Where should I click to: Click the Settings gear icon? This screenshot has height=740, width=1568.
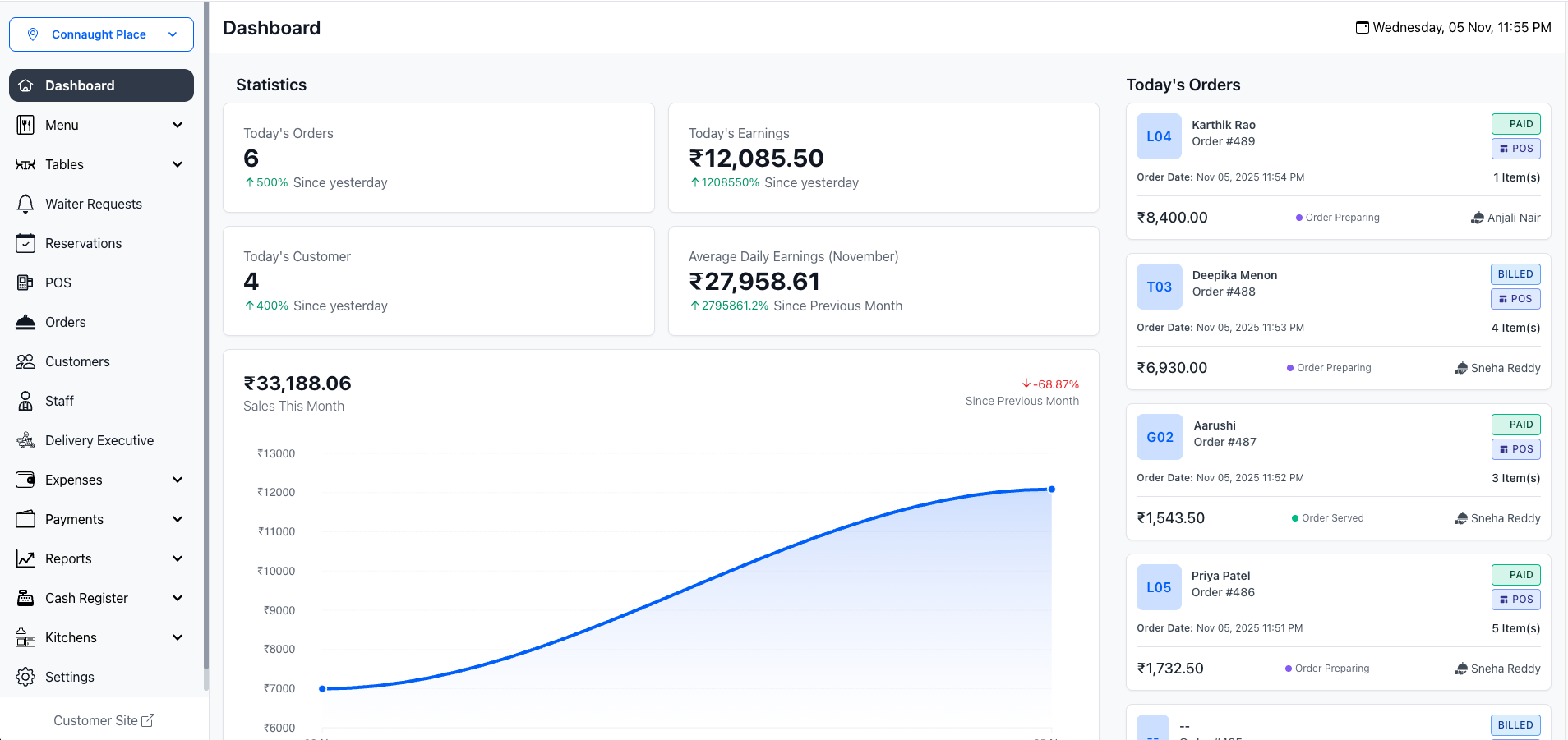25,677
